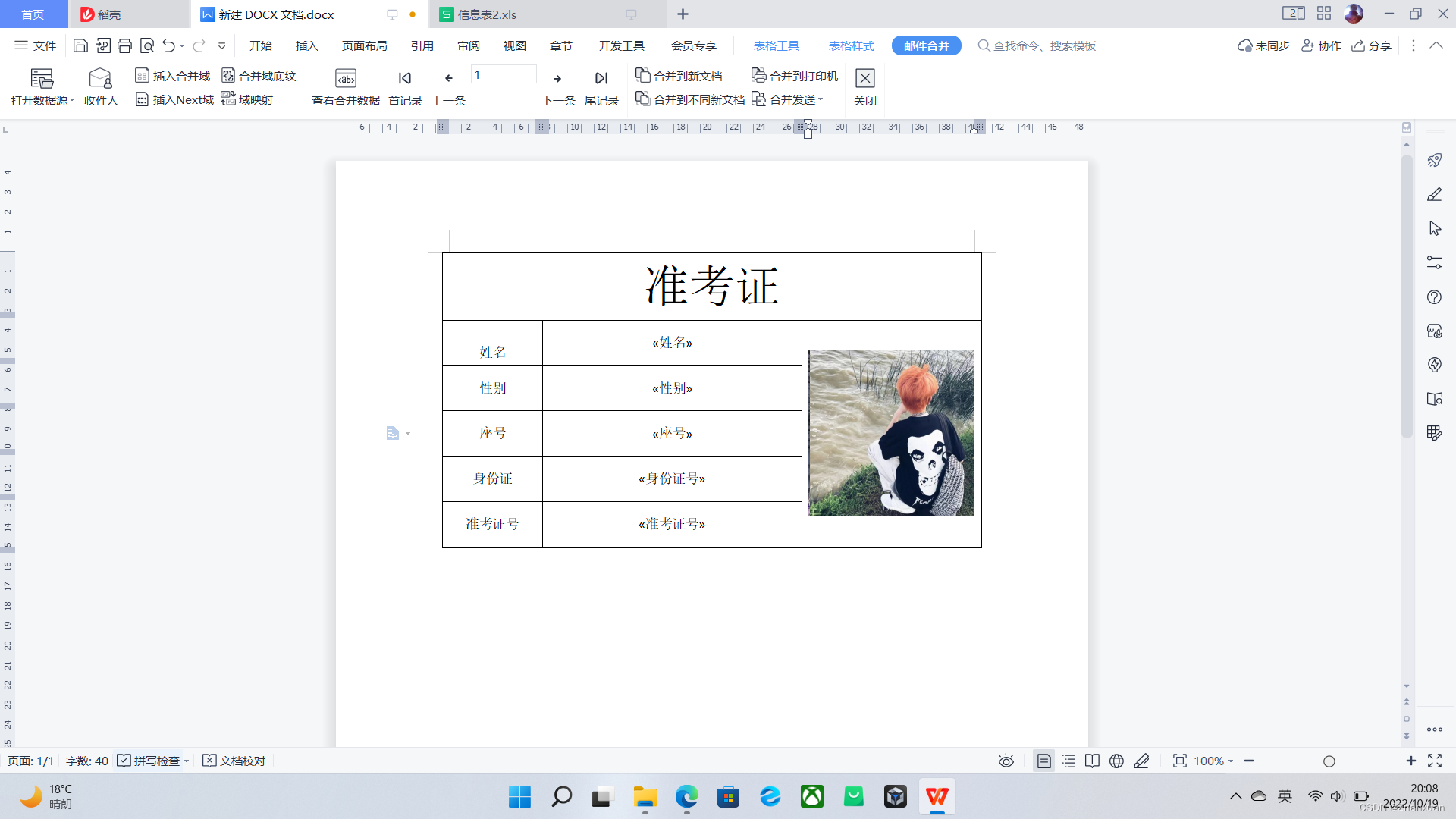Click the Next Record arrow (下一条)

557,79
